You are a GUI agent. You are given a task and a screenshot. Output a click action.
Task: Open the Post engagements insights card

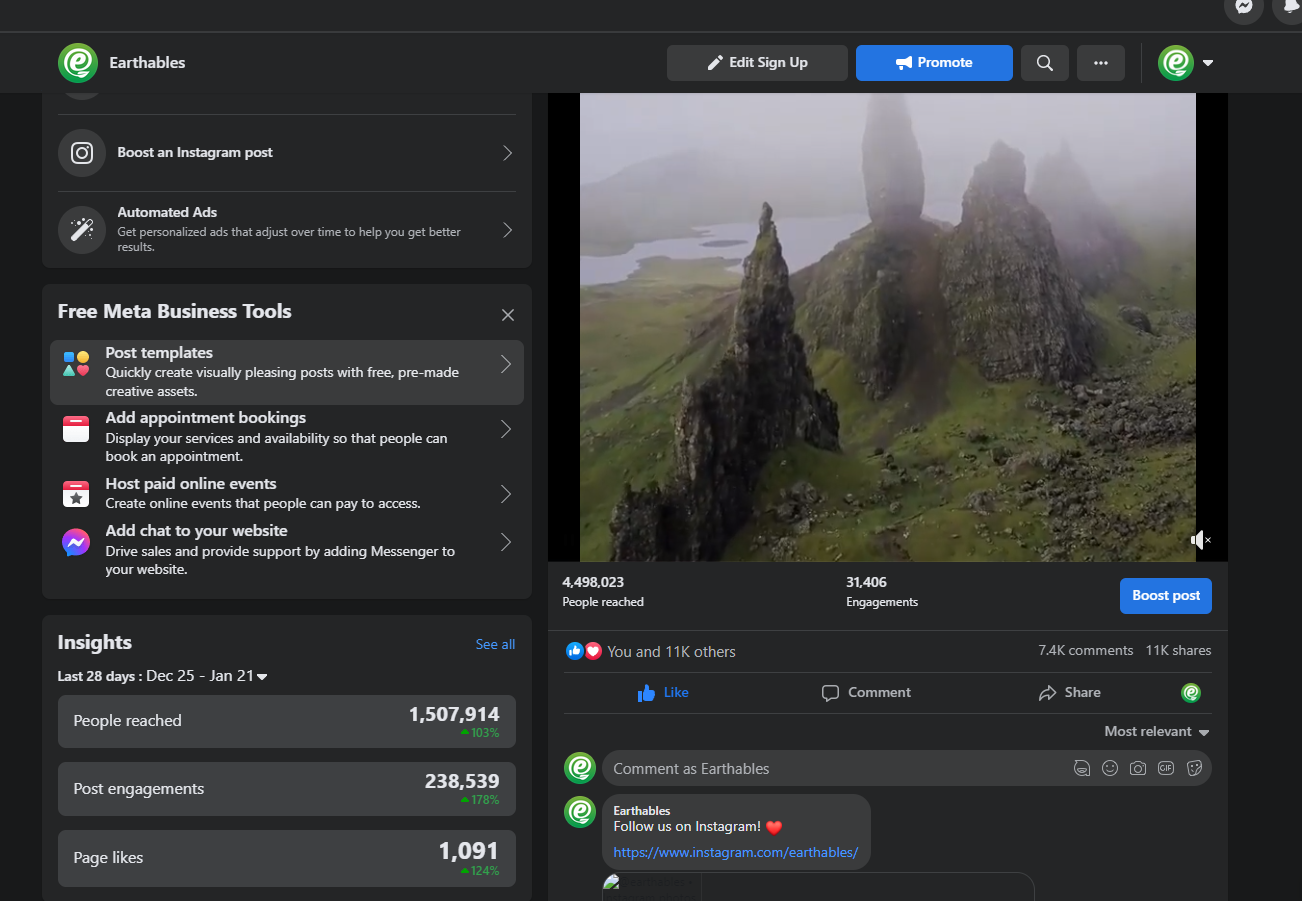(287, 789)
